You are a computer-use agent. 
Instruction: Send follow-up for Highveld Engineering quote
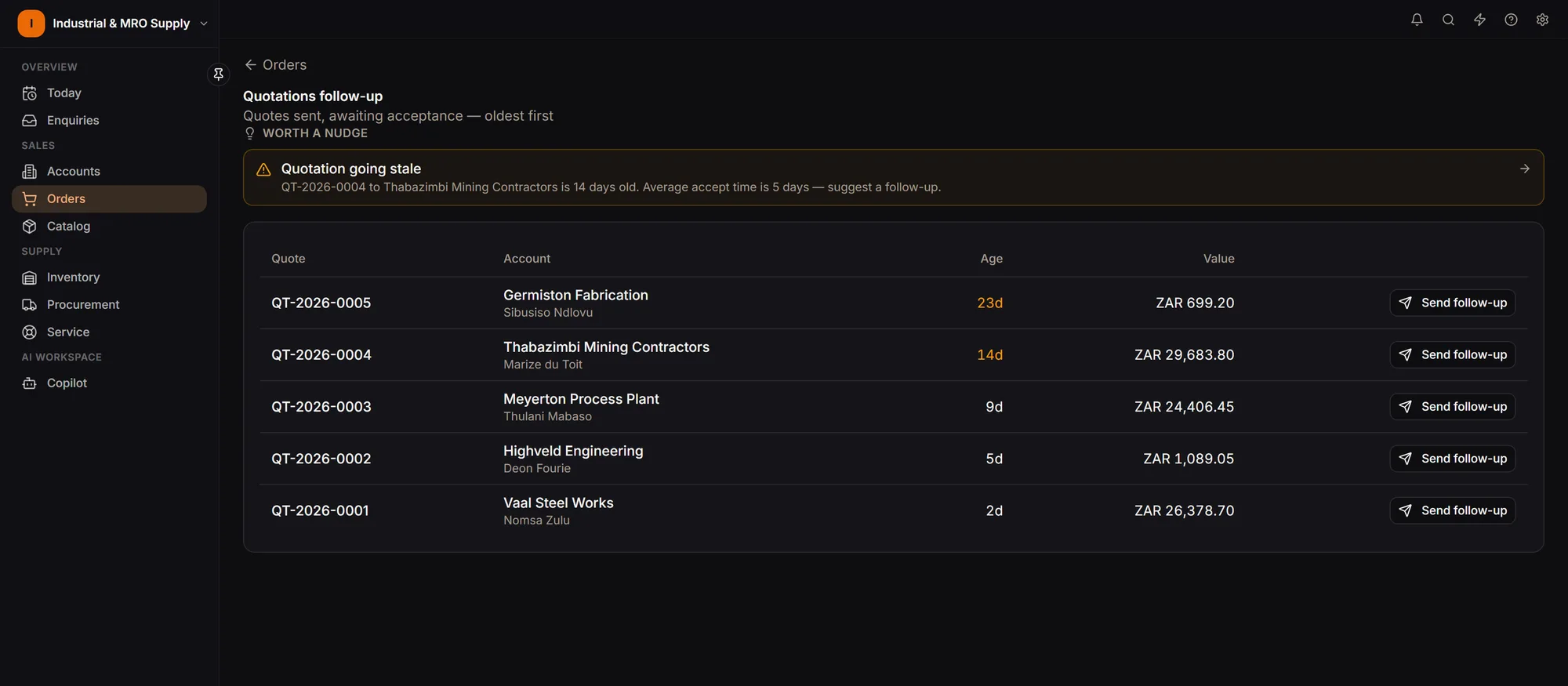1452,459
